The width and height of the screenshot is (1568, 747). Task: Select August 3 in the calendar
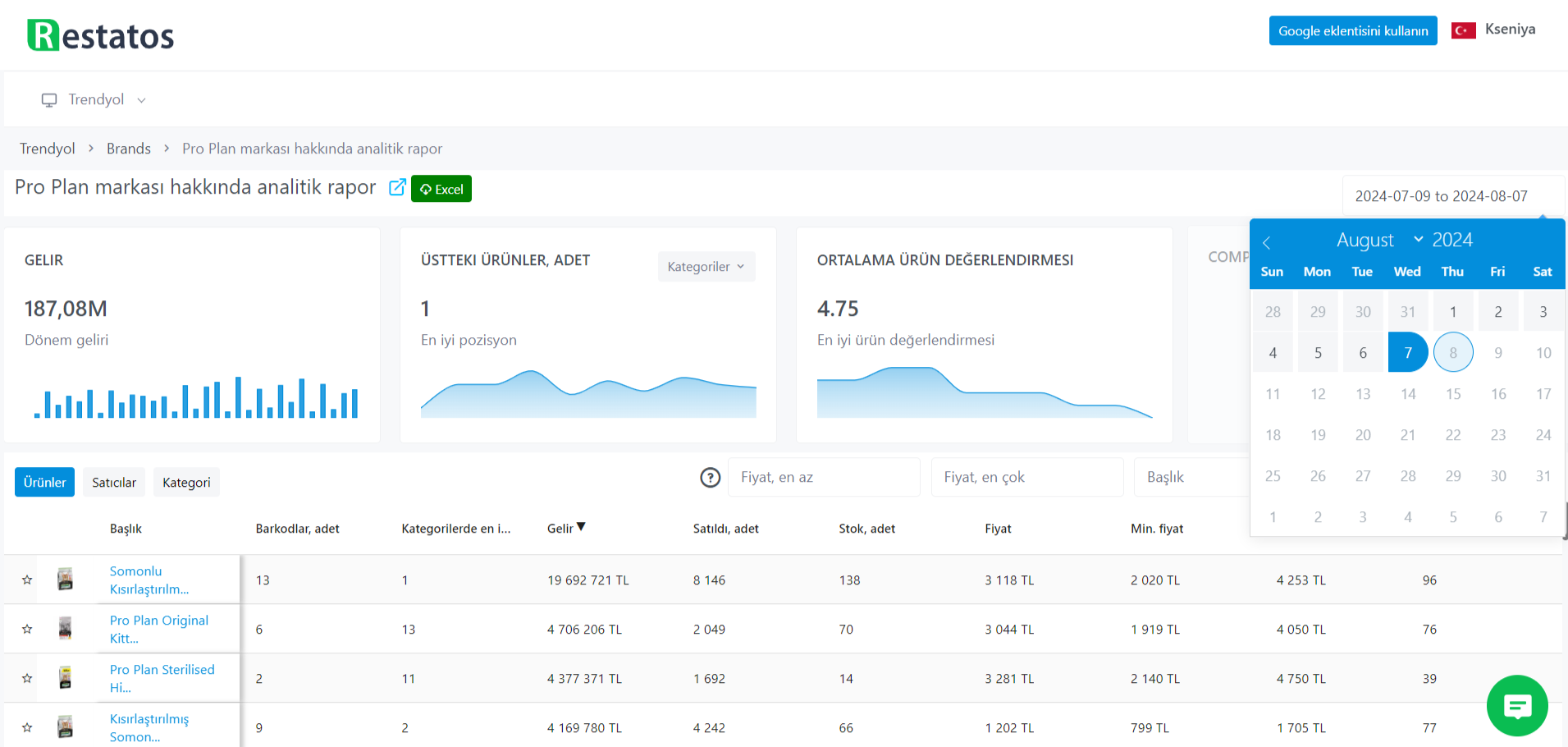pyautogui.click(x=1543, y=311)
